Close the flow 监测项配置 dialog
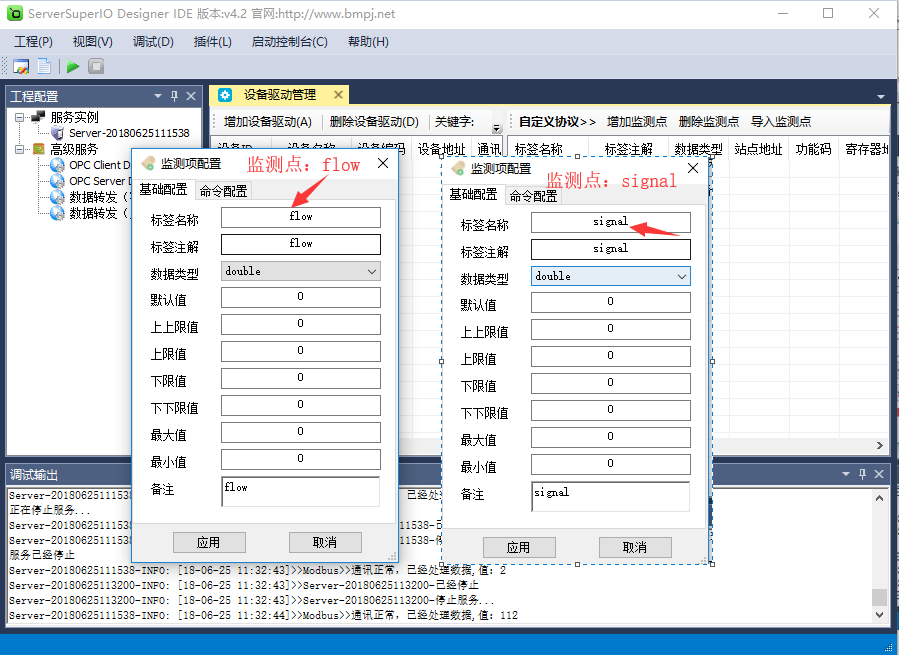 pos(383,163)
